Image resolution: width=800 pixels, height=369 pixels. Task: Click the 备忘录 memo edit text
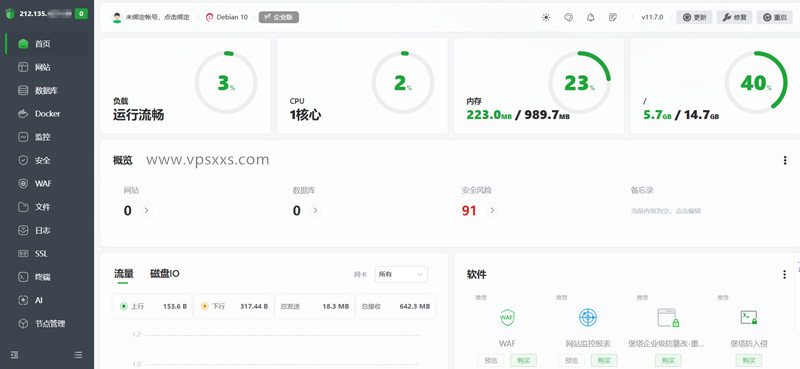(666, 211)
